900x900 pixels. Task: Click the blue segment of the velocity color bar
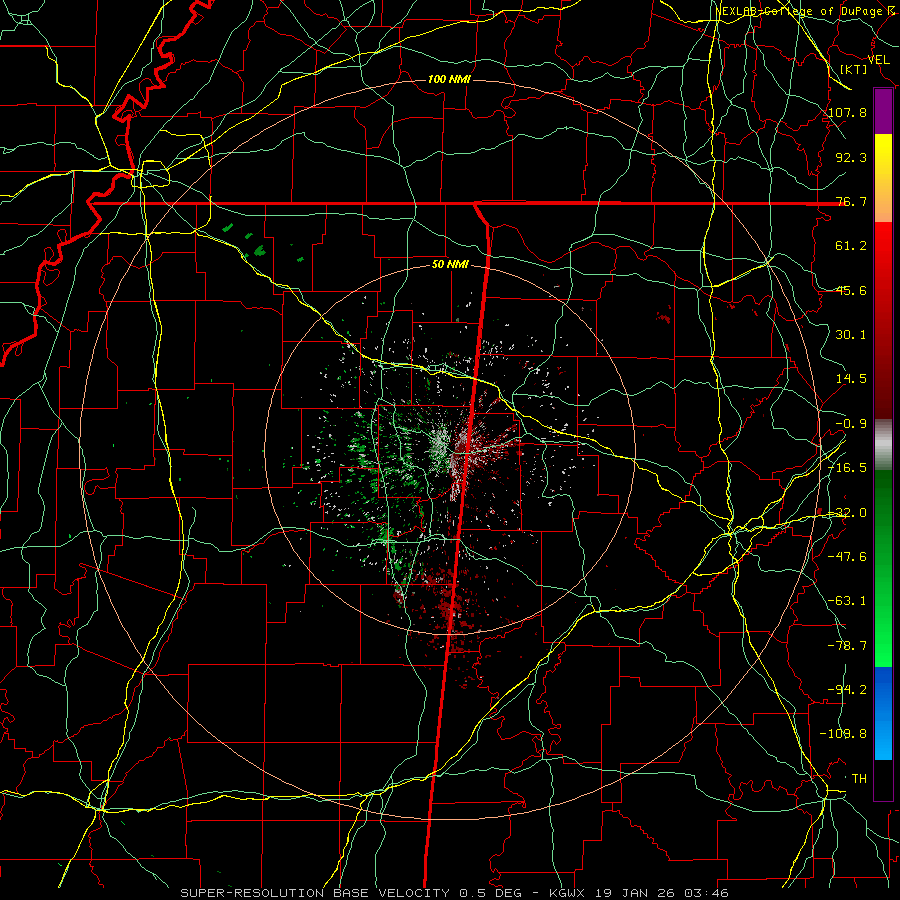pyautogui.click(x=883, y=713)
